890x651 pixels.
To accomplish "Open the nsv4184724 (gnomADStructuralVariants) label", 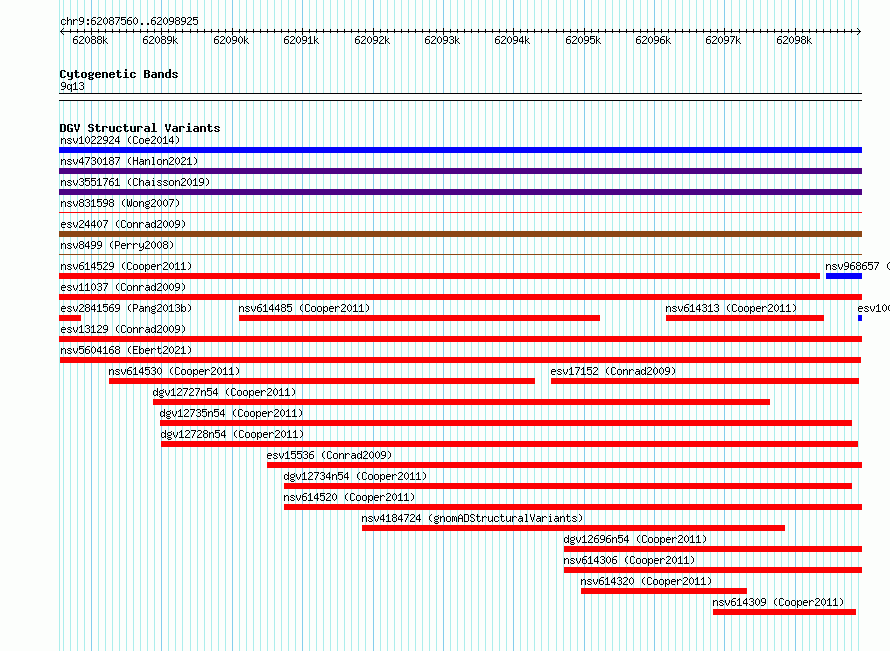I will coord(472,518).
